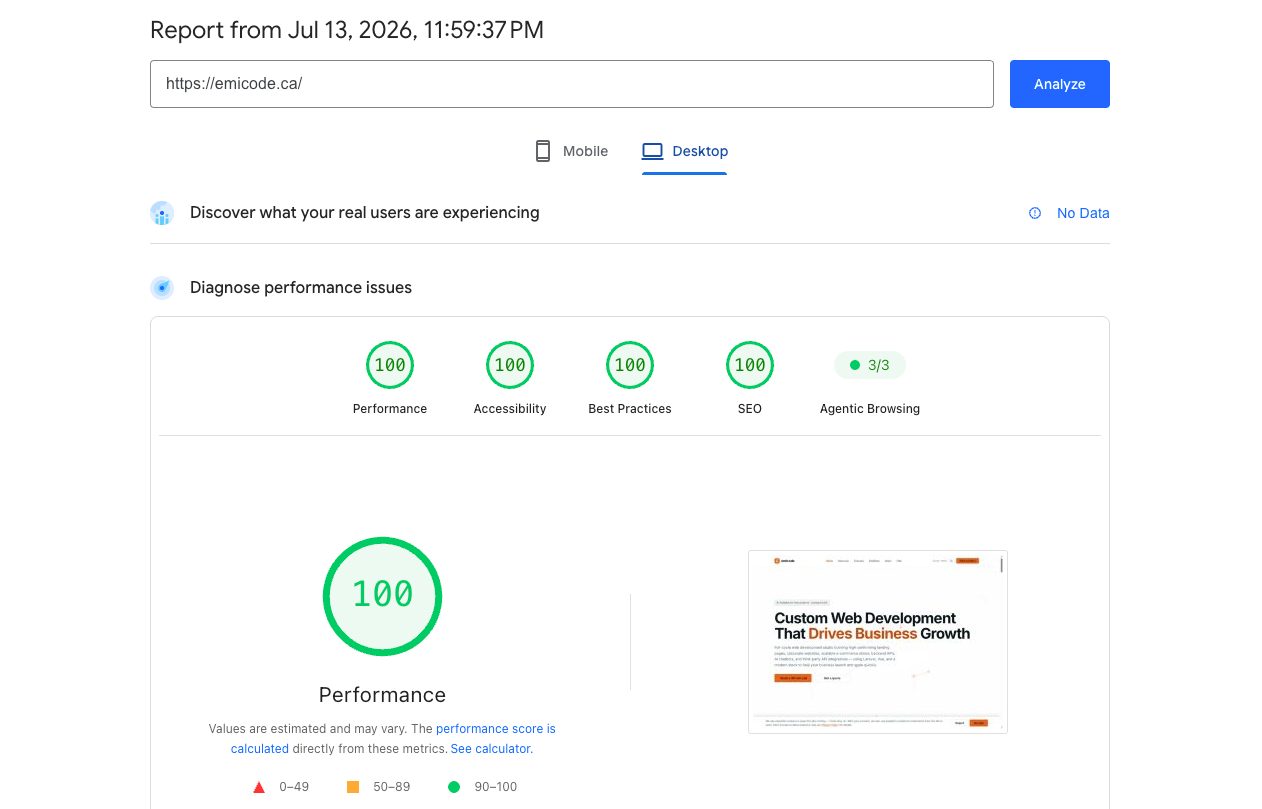Jump to the Best Practices 100 gauge
This screenshot has width=1262, height=809.
pos(630,365)
